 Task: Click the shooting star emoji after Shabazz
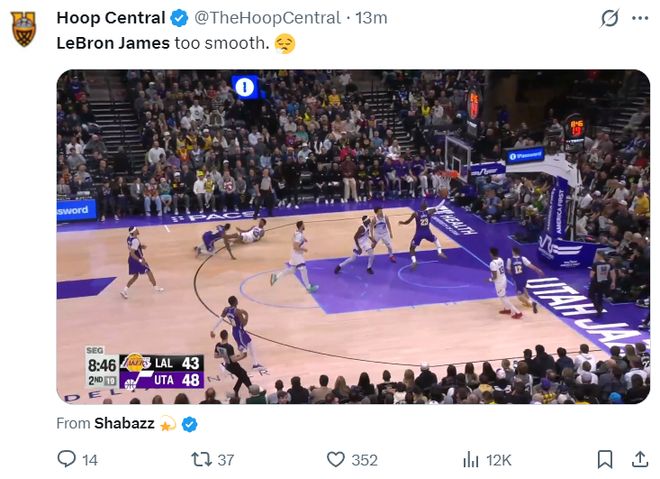click(168, 424)
